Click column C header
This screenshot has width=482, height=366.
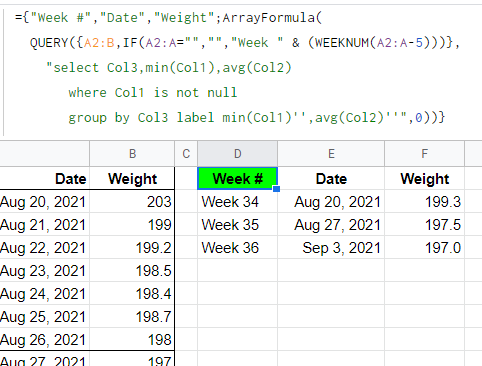[186, 154]
